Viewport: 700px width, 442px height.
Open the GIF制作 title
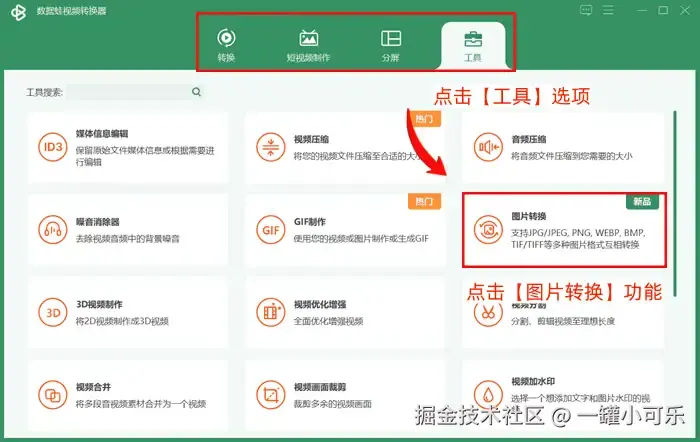click(x=309, y=222)
